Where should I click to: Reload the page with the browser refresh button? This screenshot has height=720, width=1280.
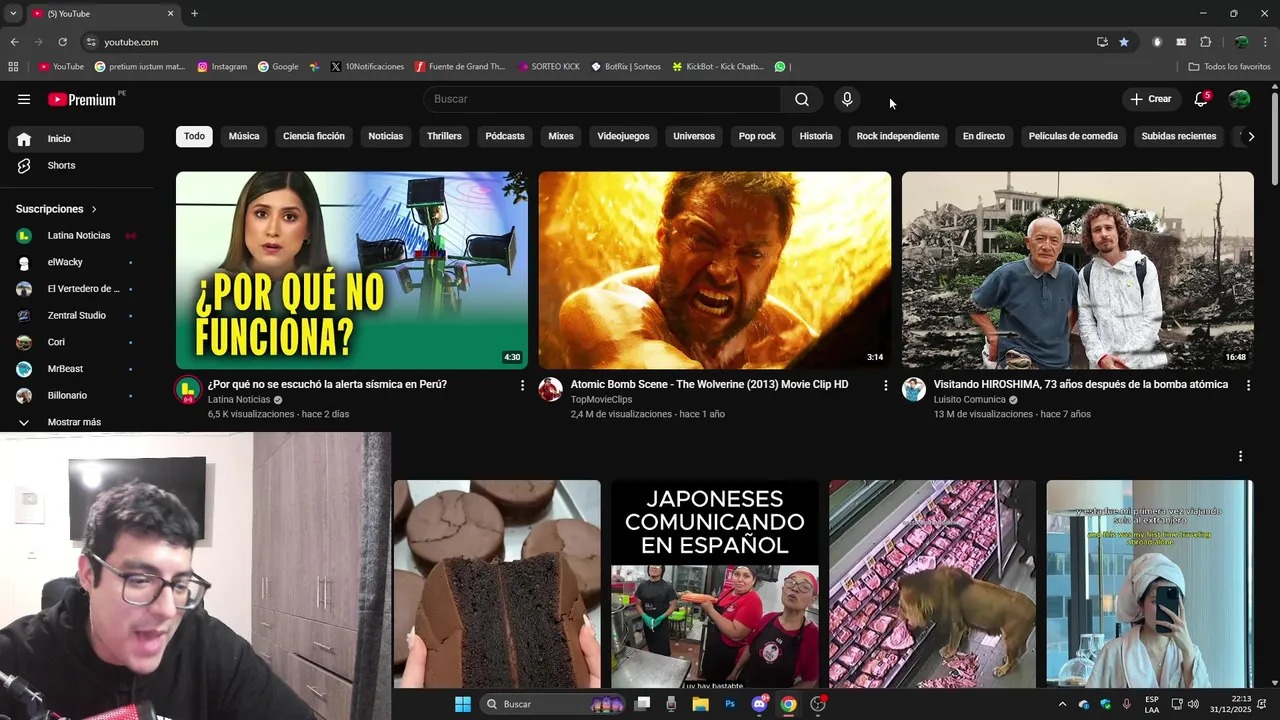pyautogui.click(x=62, y=42)
